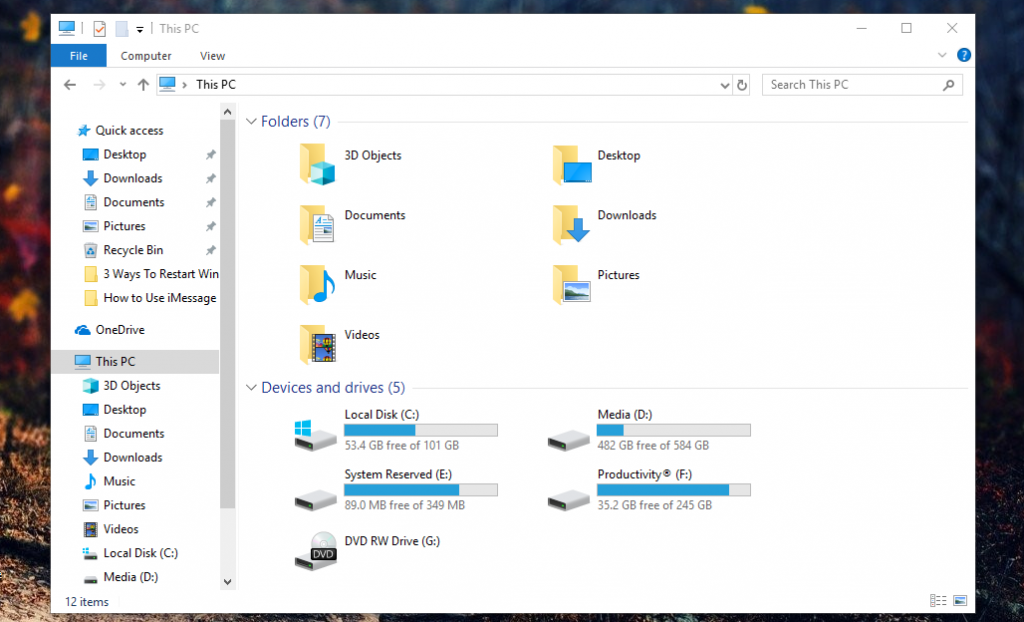Open the search box help icon

(x=963, y=55)
